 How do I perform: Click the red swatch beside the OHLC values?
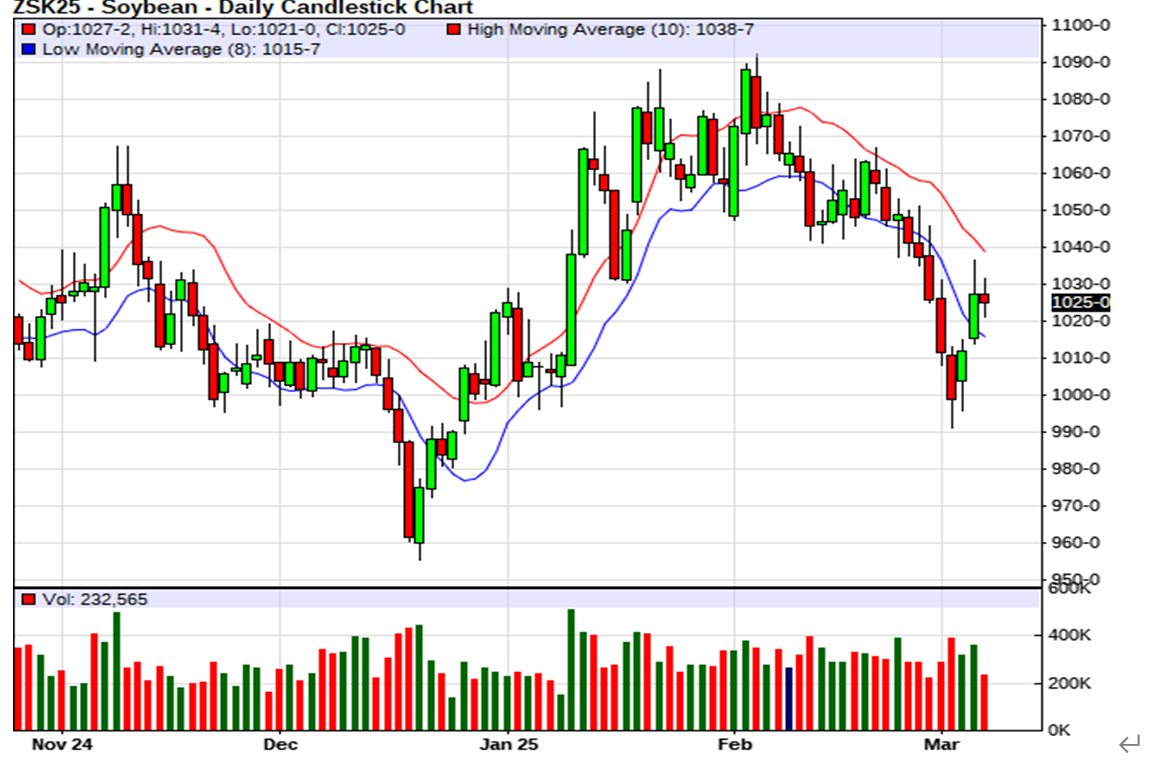[x=29, y=30]
